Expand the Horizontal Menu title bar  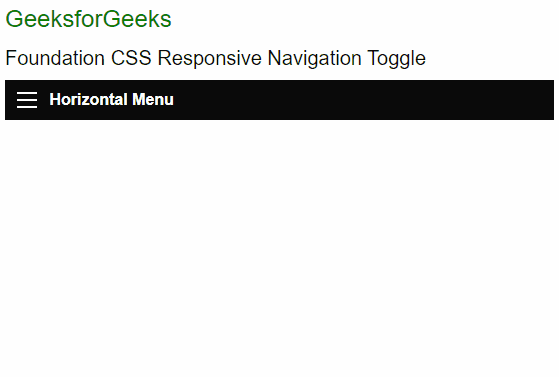click(280, 100)
